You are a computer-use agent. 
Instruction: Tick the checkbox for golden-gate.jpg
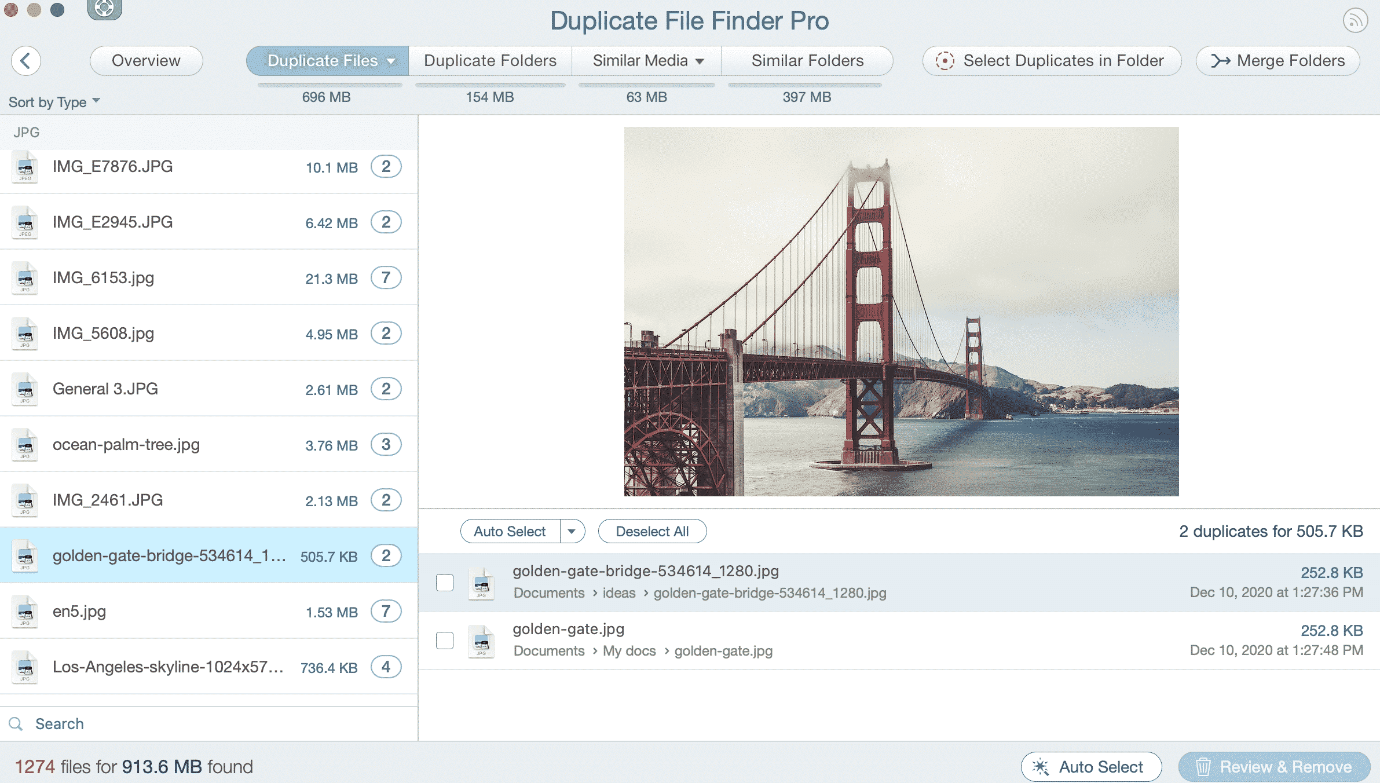pos(445,640)
